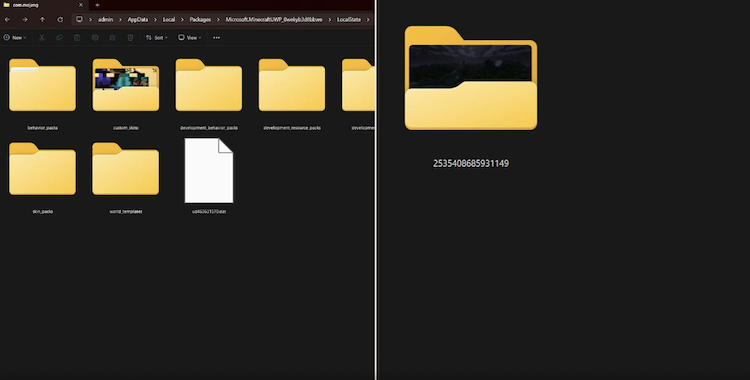Navigate up one folder level

(x=43, y=20)
